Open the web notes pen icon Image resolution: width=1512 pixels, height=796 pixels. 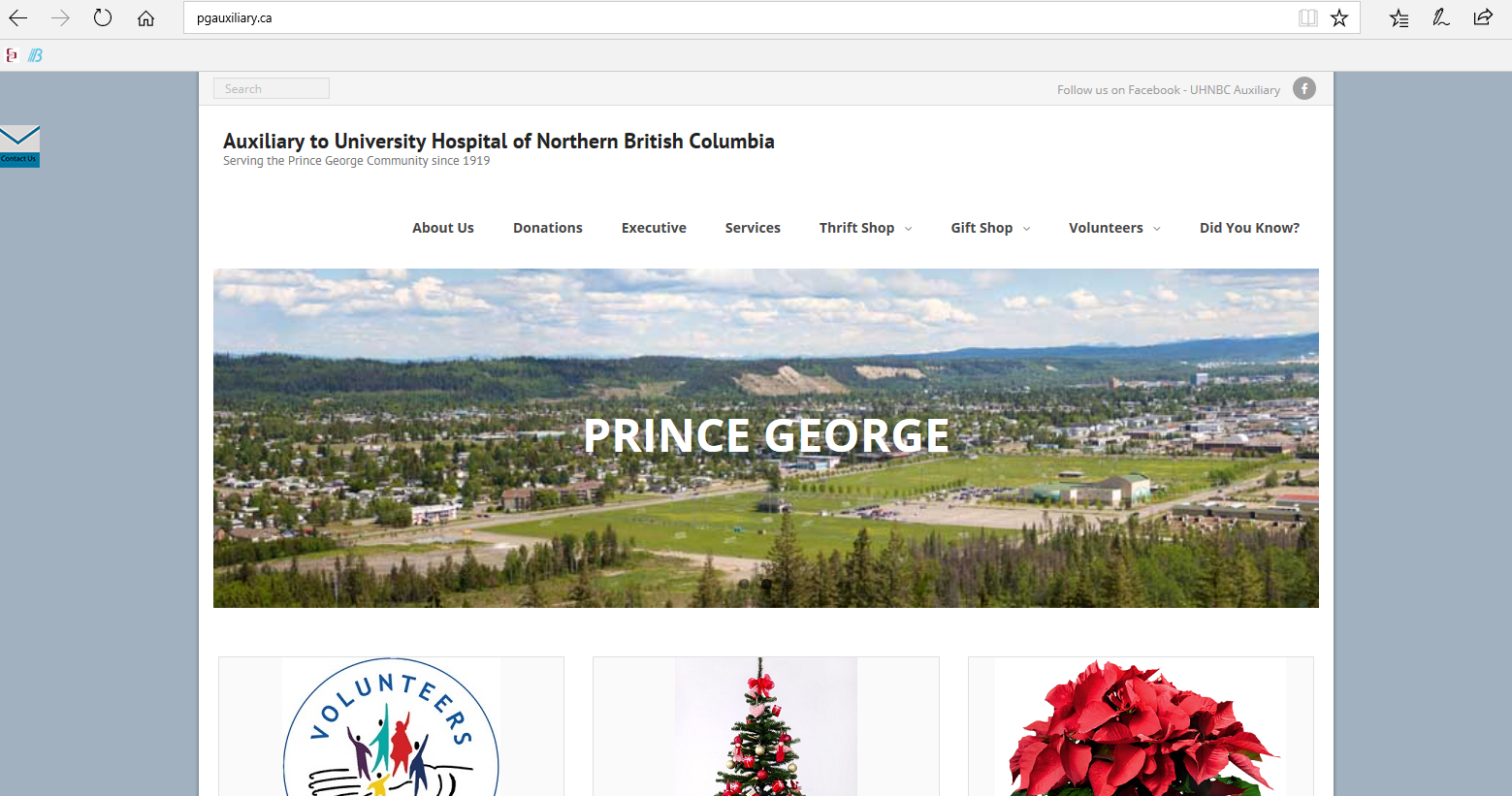(1441, 17)
